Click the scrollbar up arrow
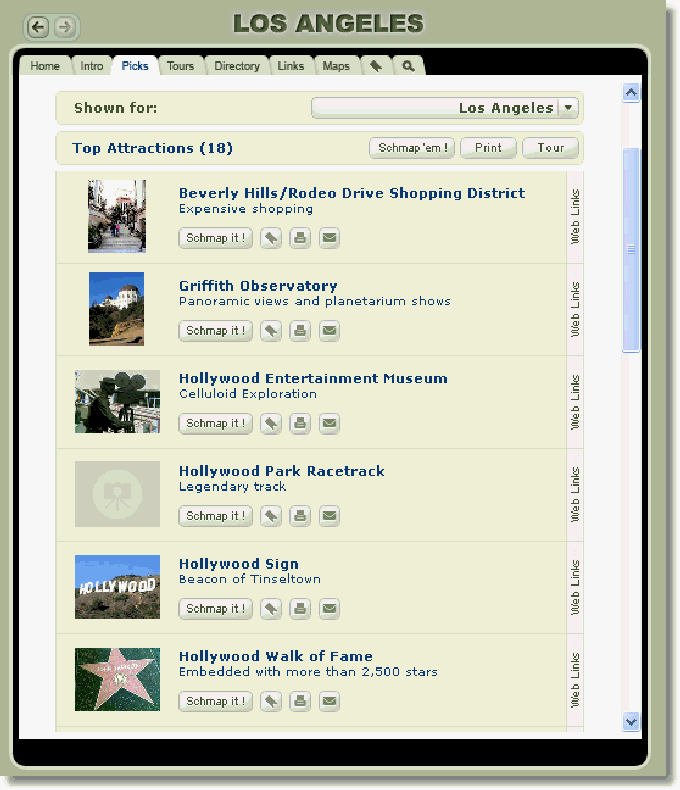The height and width of the screenshot is (790, 680). (631, 93)
